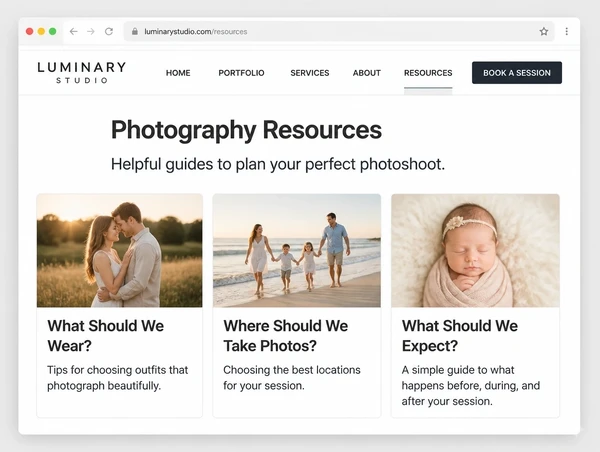Click the yellow minimize window button
This screenshot has height=452, width=600.
point(41,31)
